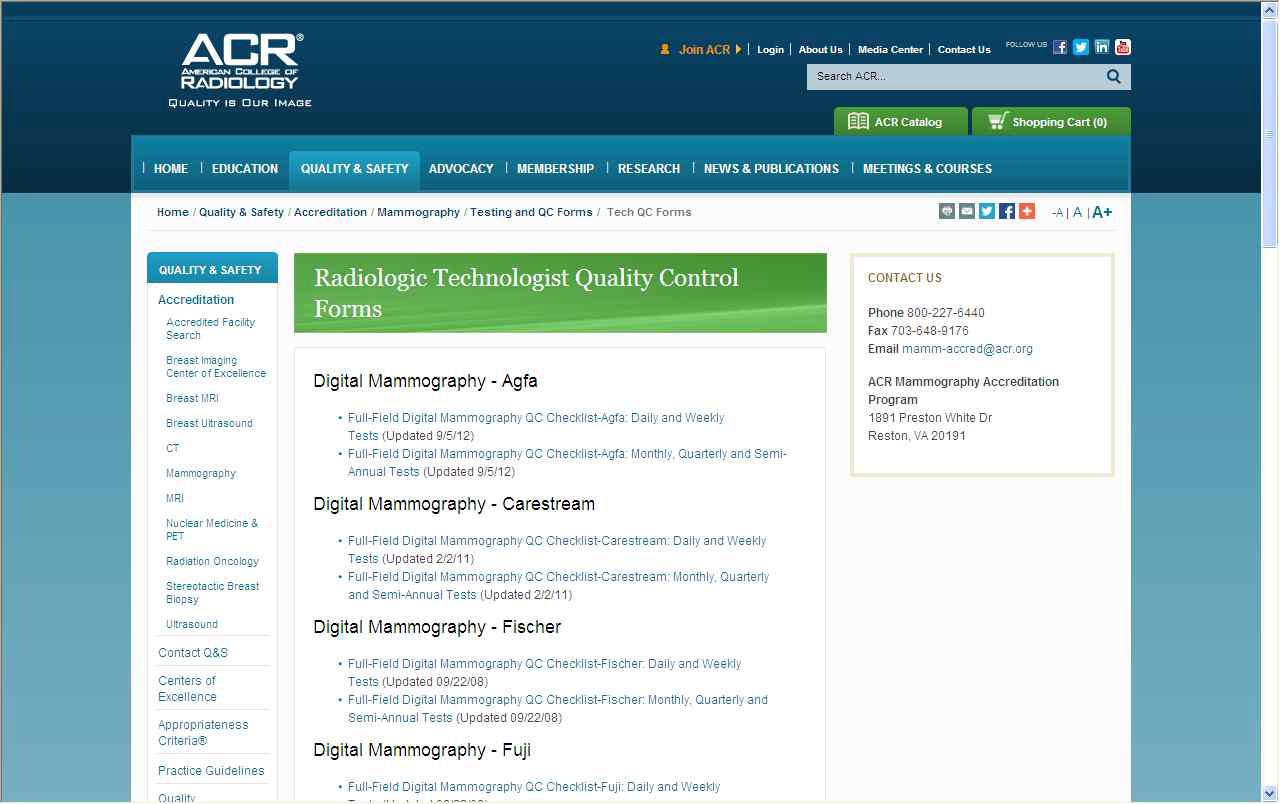Open Breast MRI sidebar link
Viewport: 1280px width, 804px height.
tap(192, 398)
